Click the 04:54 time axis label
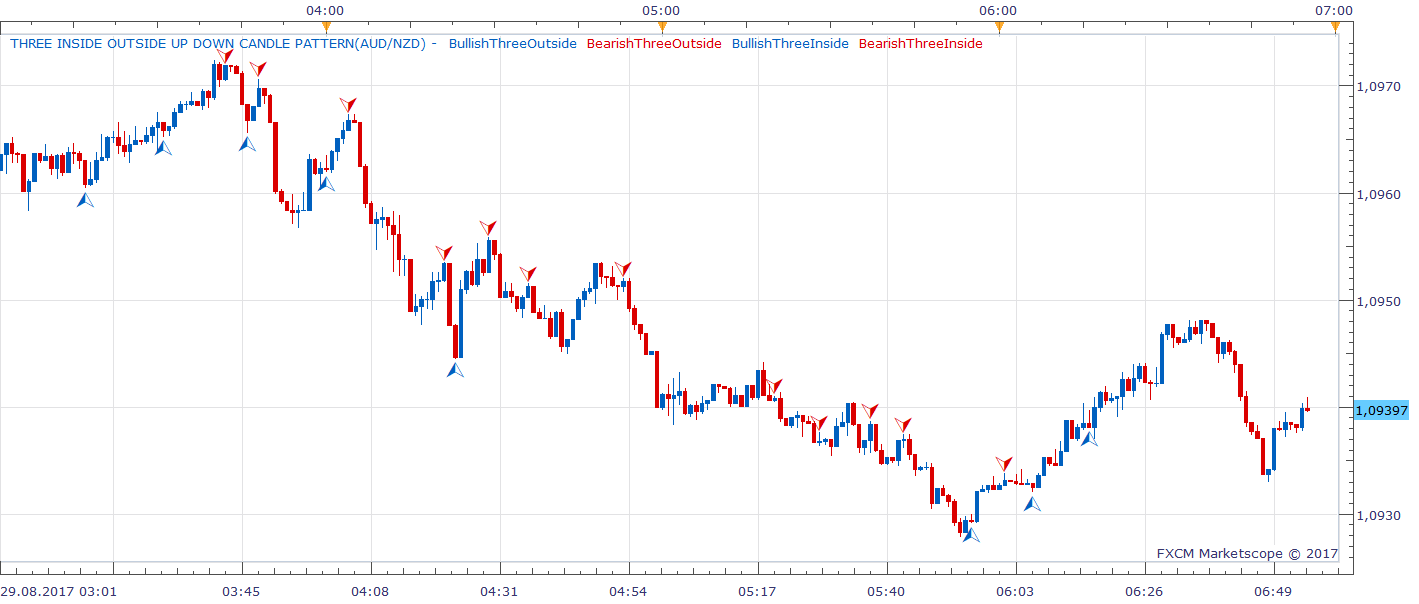The width and height of the screenshot is (1419, 604). 628,591
